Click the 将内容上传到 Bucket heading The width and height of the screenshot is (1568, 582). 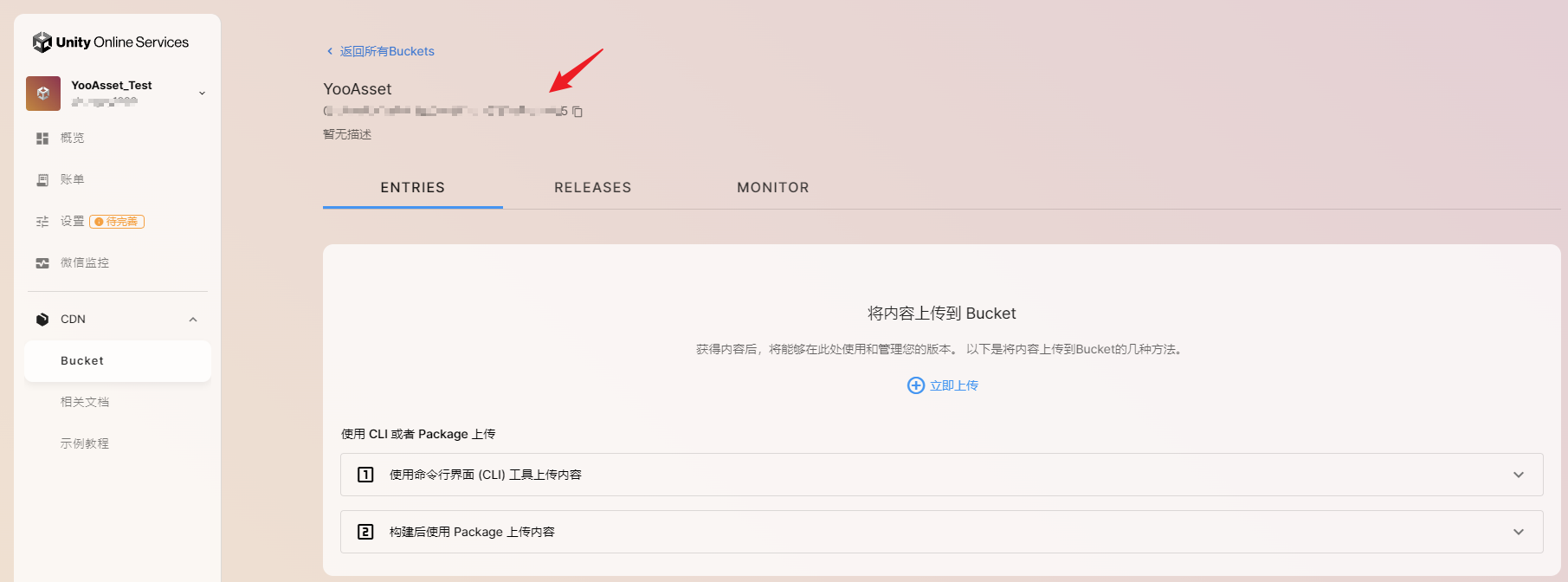click(942, 314)
